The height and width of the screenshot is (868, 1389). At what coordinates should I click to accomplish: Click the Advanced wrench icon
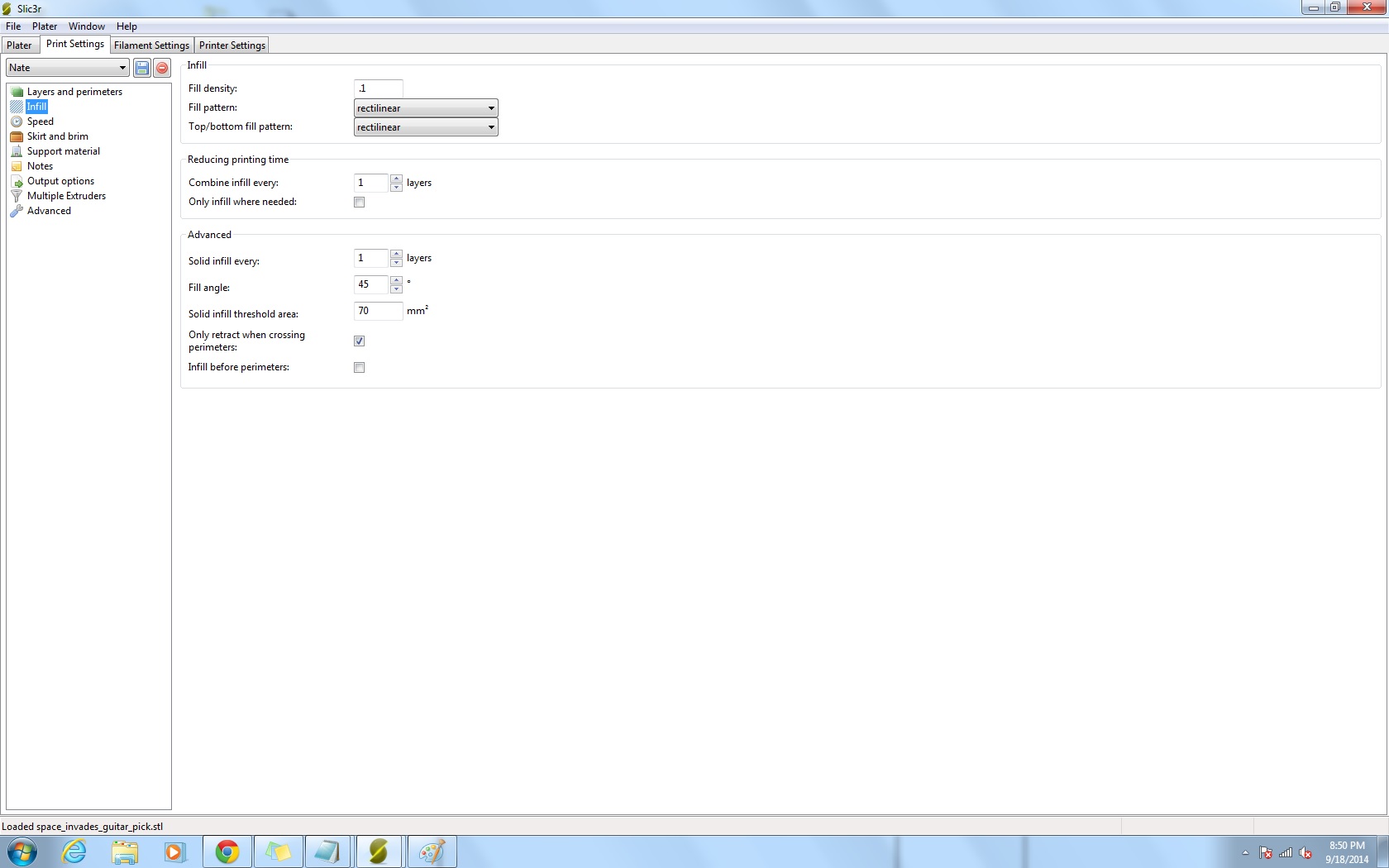pos(17,211)
